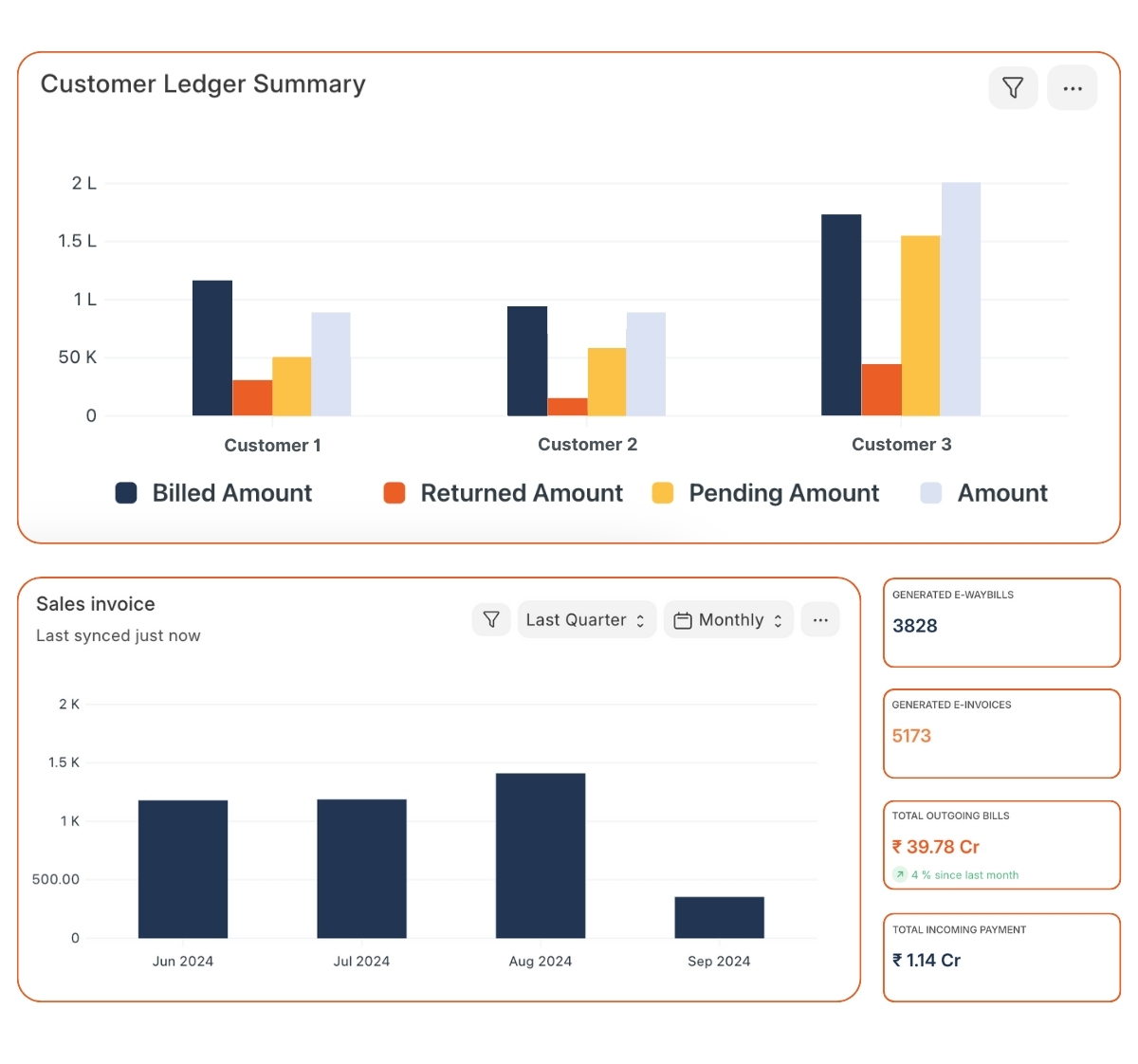The height and width of the screenshot is (1064, 1138).
Task: Select the Total Incoming Payment card
Action: tap(1001, 957)
